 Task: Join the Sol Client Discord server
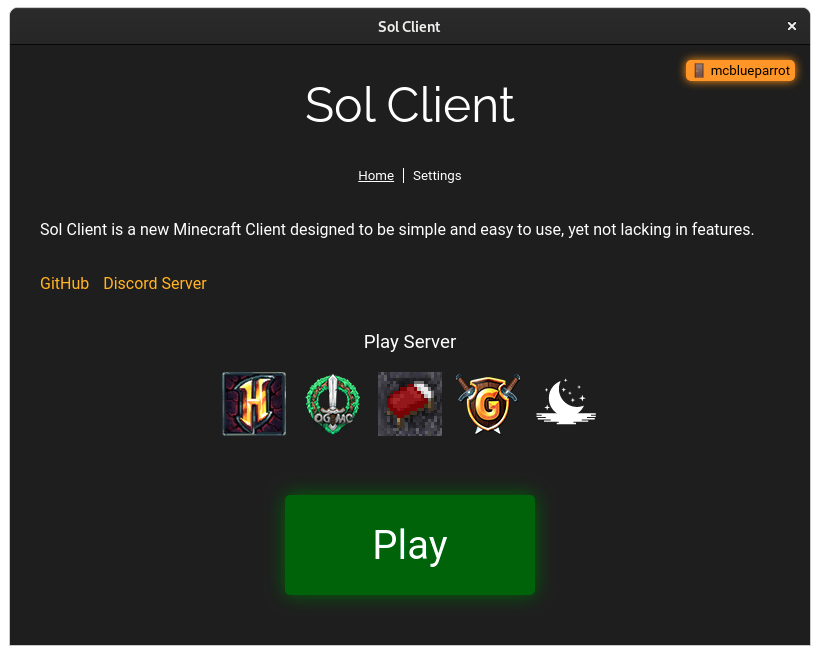pyautogui.click(x=154, y=283)
